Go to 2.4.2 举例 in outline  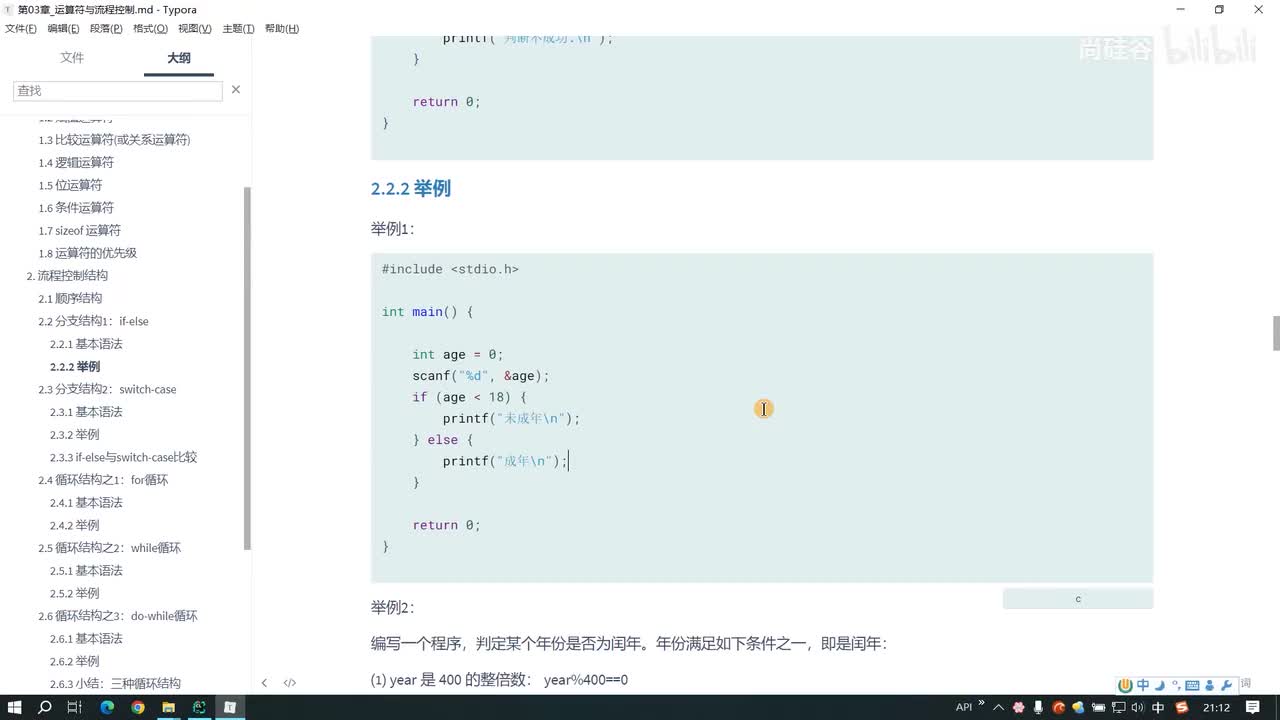tap(75, 525)
